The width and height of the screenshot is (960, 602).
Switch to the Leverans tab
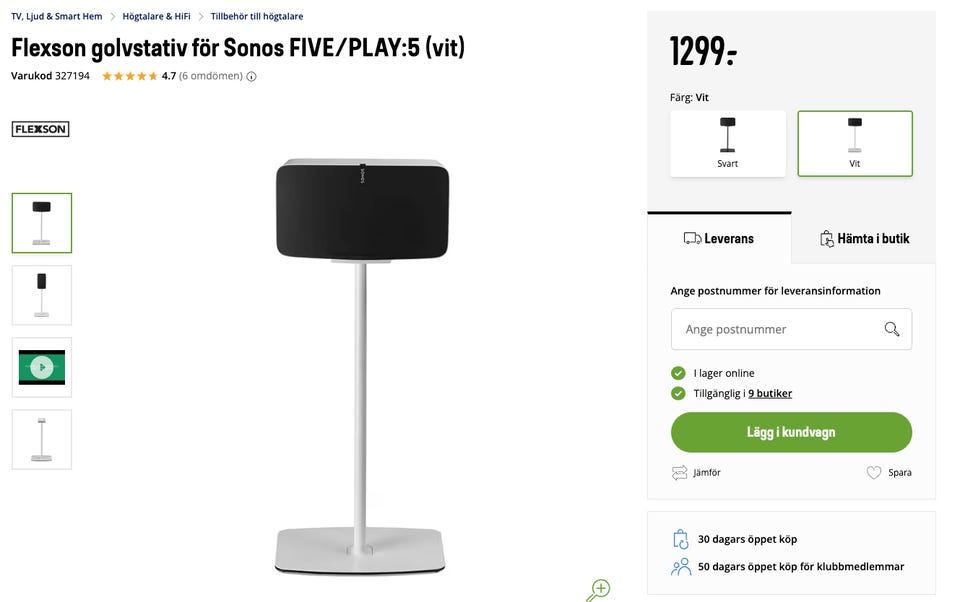[719, 238]
